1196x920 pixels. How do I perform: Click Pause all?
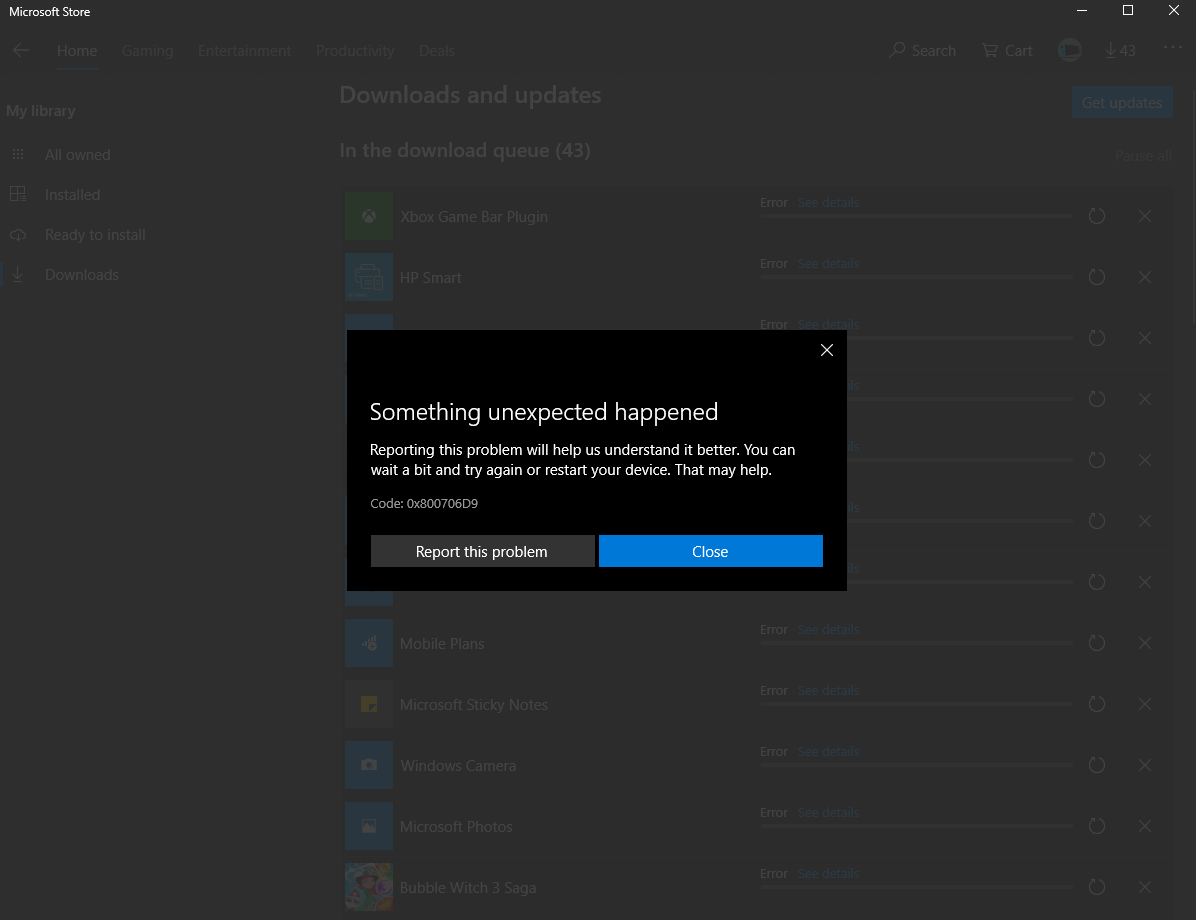click(1143, 156)
